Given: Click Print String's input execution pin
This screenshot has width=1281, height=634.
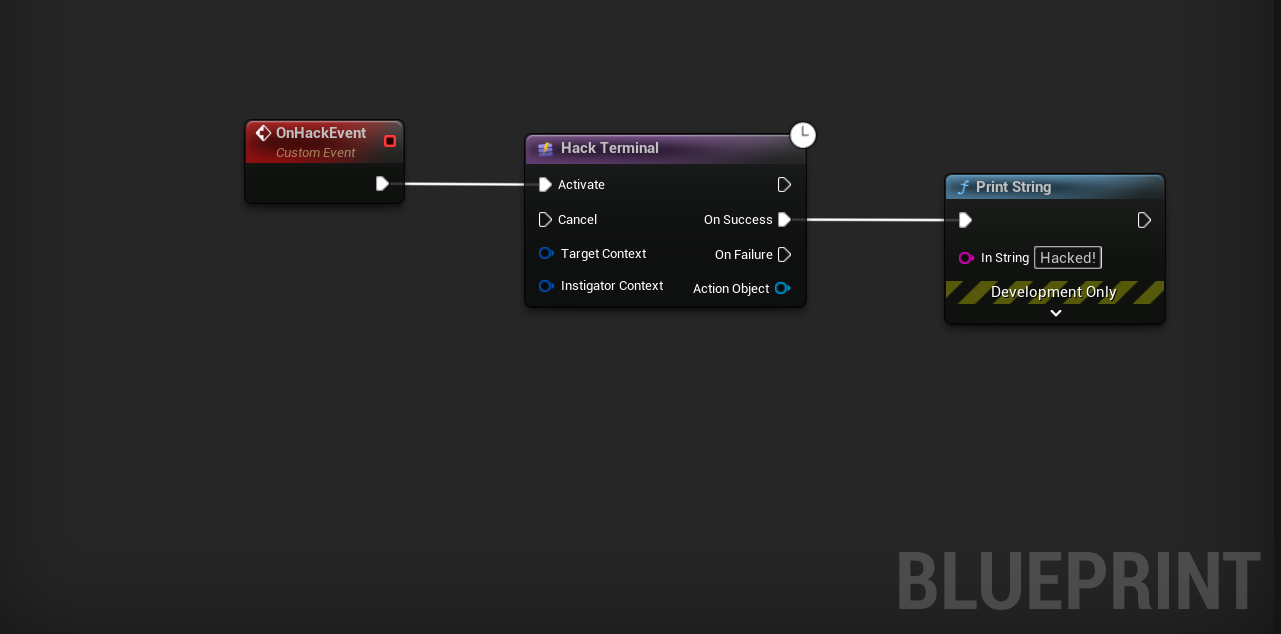Looking at the screenshot, I should coord(965,220).
